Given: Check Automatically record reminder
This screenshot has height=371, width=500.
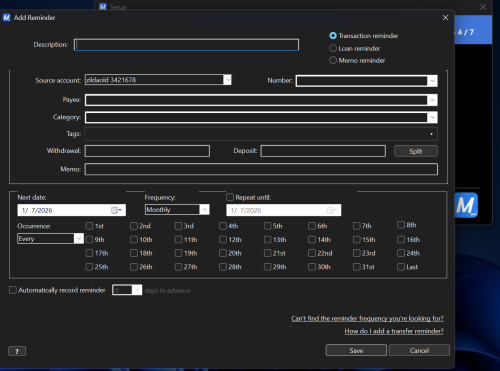Looking at the screenshot, I should [x=13, y=290].
